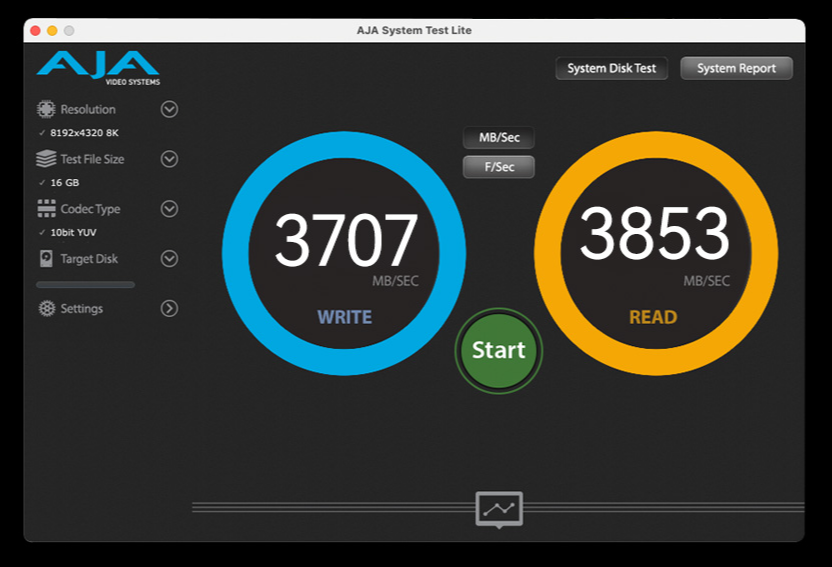Switch units to F/Sec

coord(499,167)
